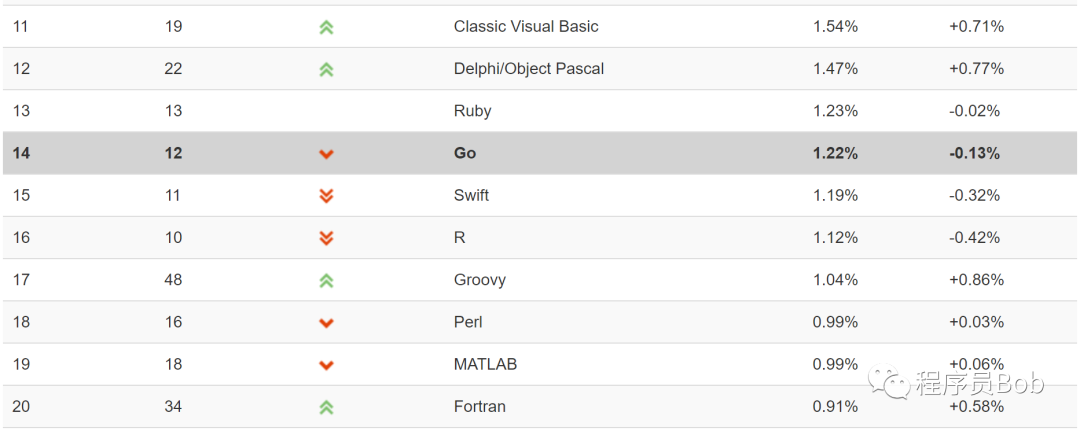
Task: Click the -0.42% change value for R
Action: pyautogui.click(x=974, y=238)
